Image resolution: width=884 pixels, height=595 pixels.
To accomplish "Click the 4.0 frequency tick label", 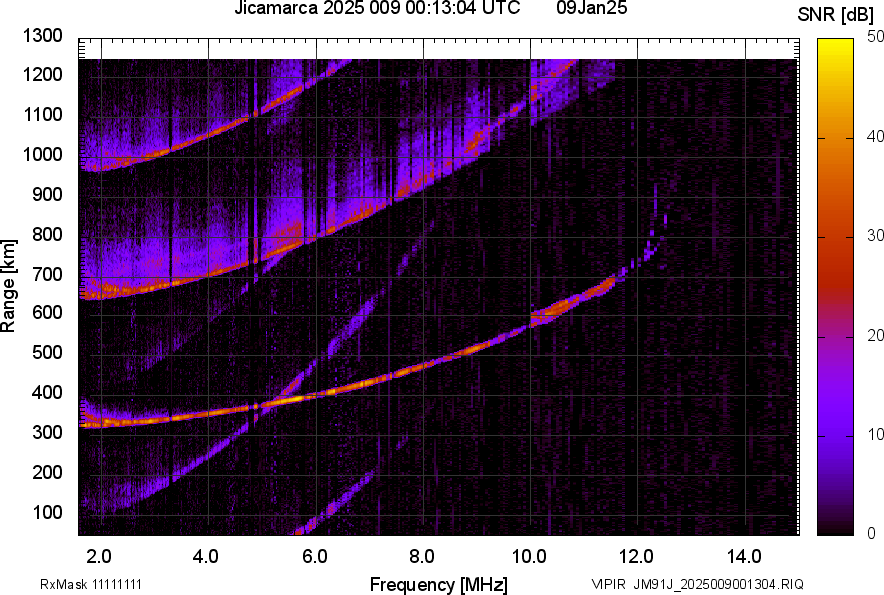I will click(x=206, y=556).
